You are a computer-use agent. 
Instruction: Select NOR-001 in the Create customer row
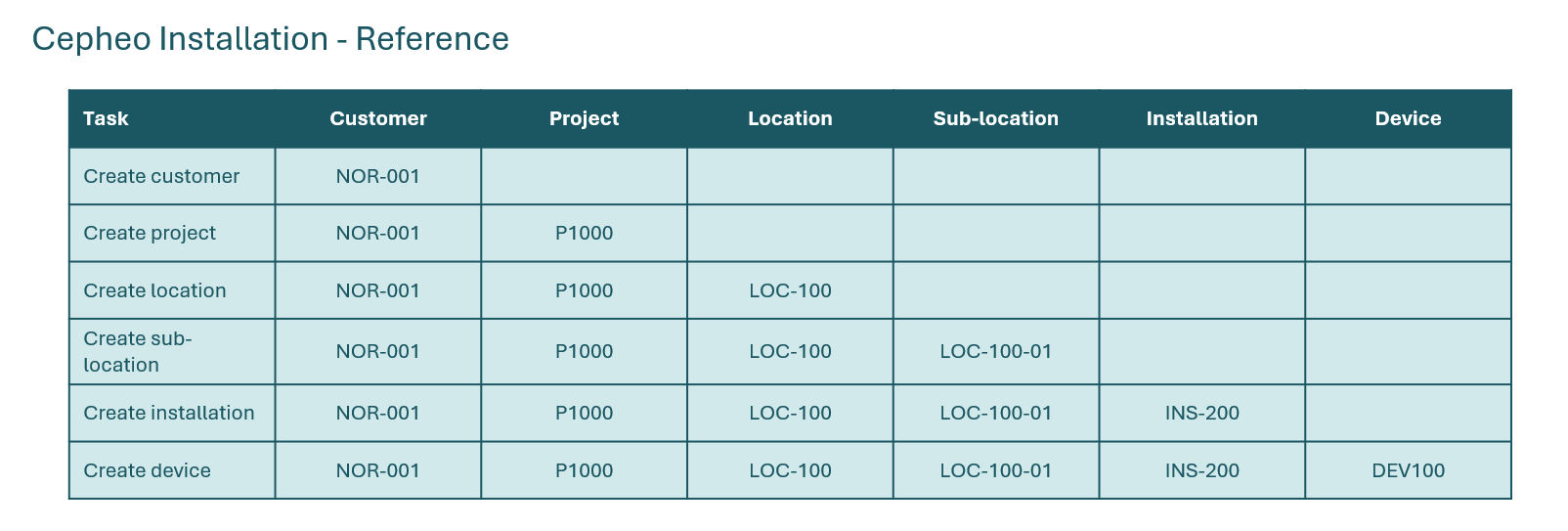click(378, 176)
